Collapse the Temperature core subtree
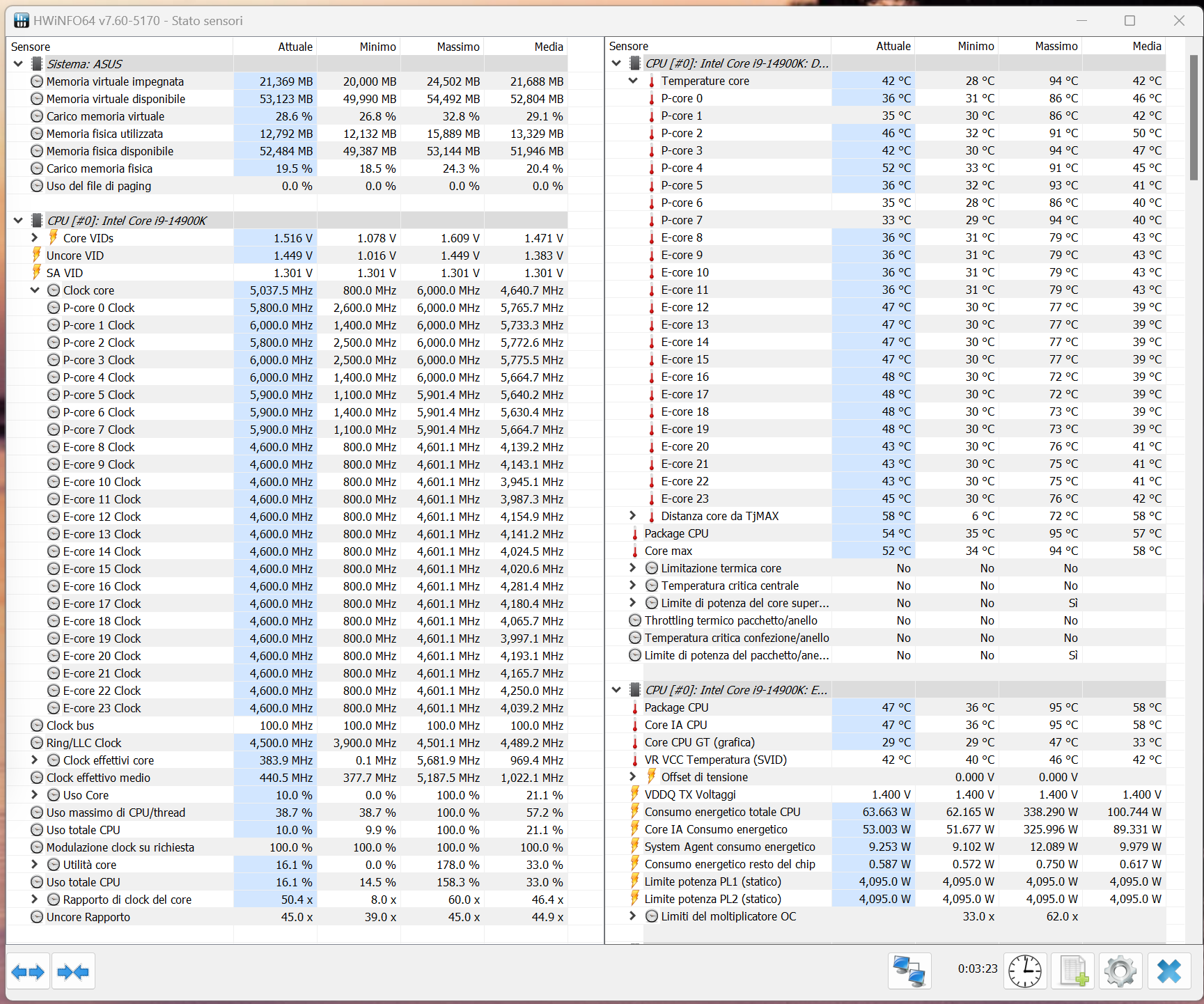1204x1004 pixels. (633, 81)
